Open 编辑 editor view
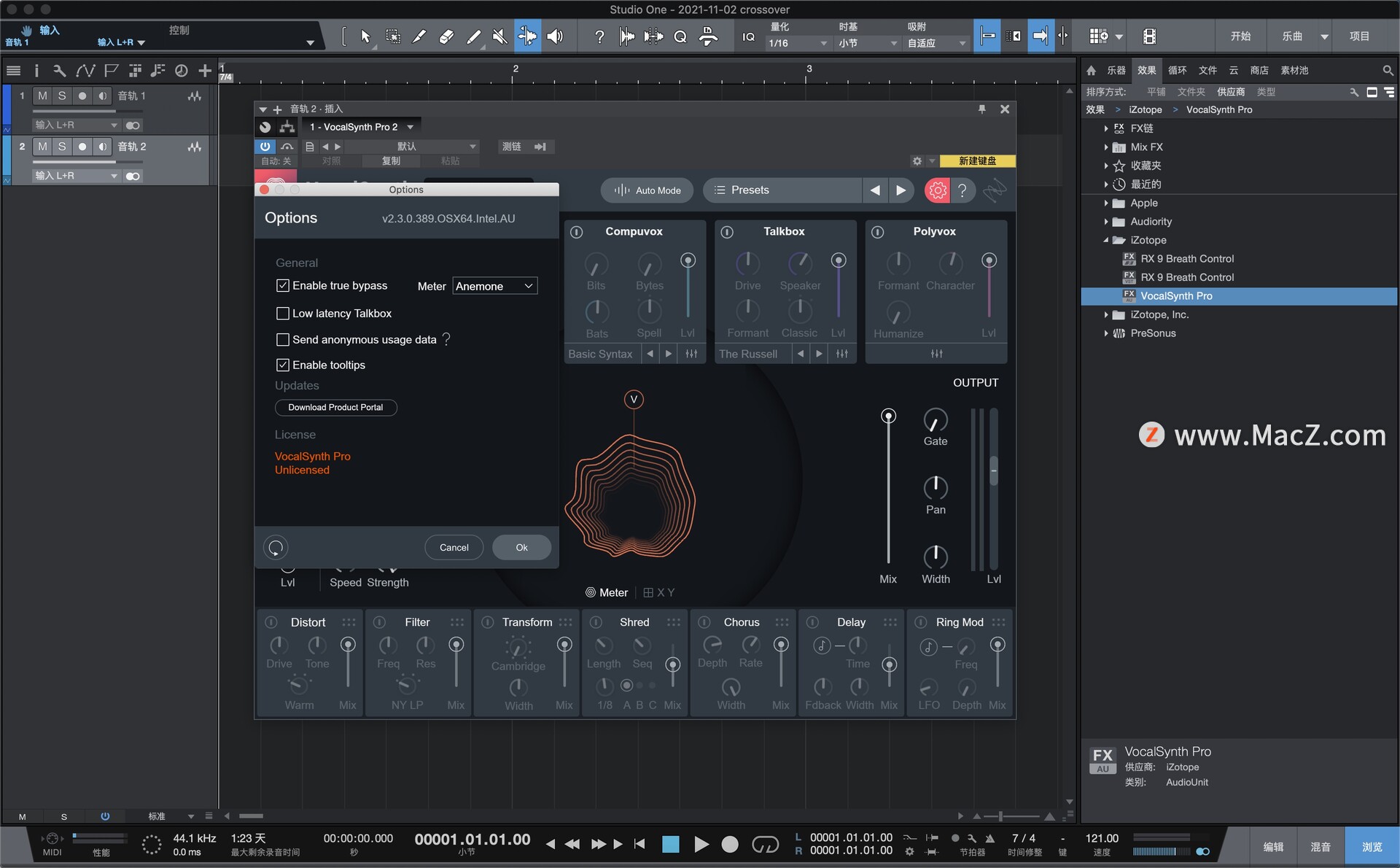 (1273, 847)
